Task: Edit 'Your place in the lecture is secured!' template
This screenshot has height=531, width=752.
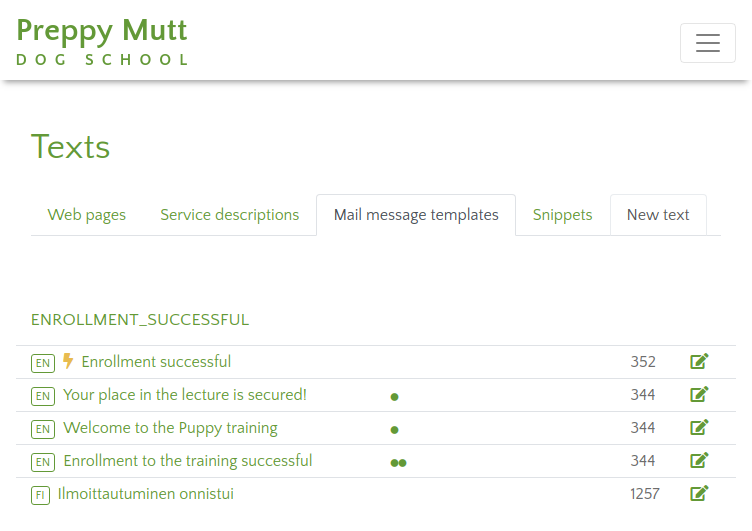Action: tap(699, 395)
